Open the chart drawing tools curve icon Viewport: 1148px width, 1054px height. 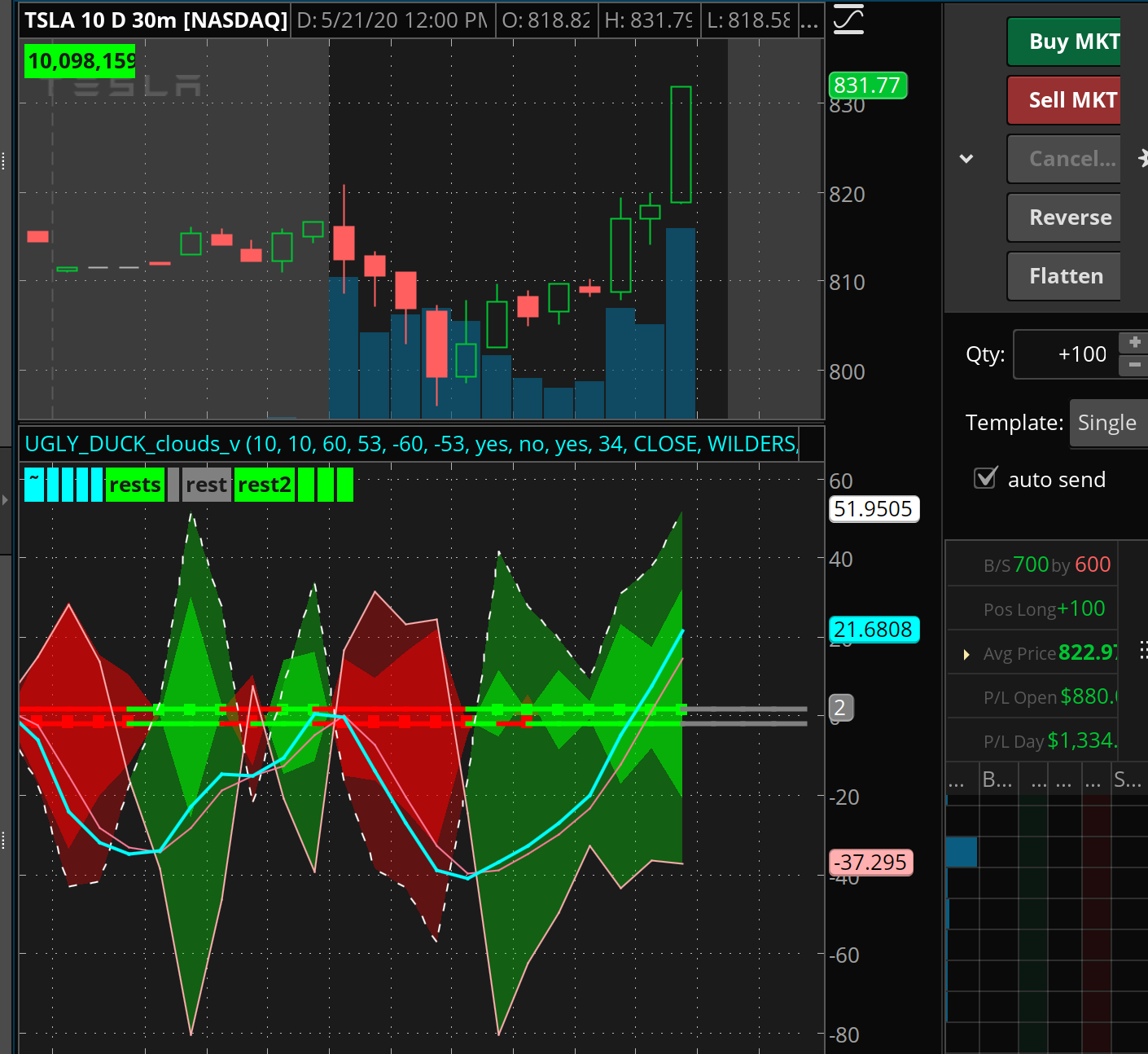tap(848, 20)
